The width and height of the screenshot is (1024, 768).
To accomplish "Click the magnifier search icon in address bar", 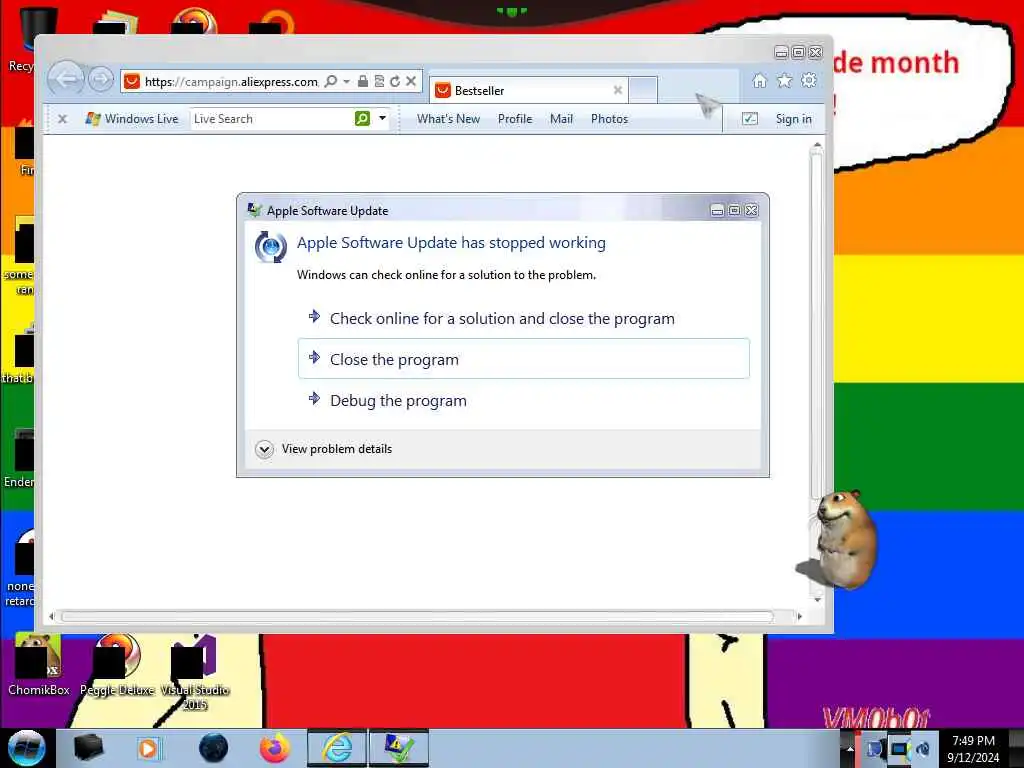I will pos(331,81).
